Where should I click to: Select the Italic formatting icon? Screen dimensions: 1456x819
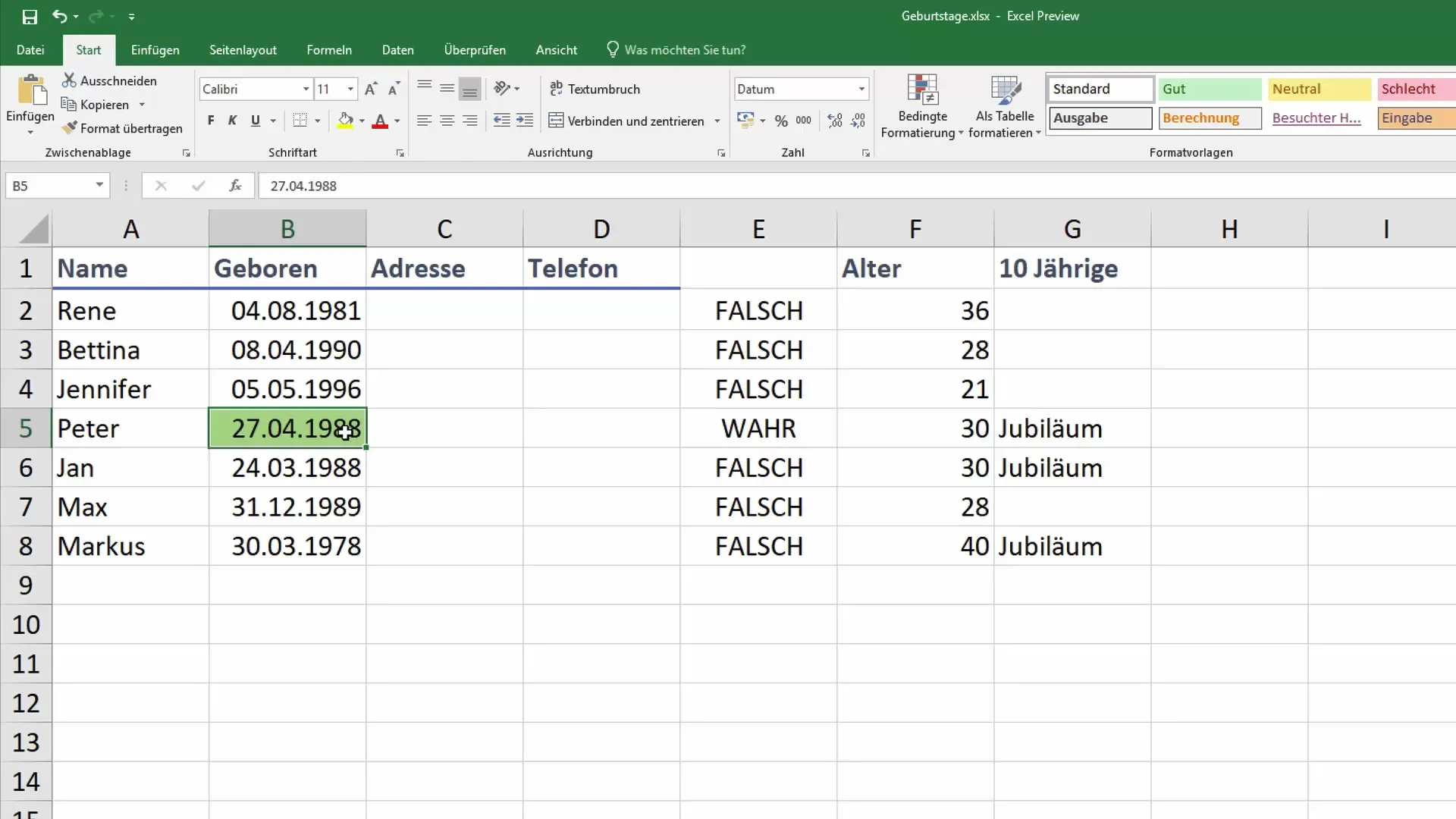point(232,120)
